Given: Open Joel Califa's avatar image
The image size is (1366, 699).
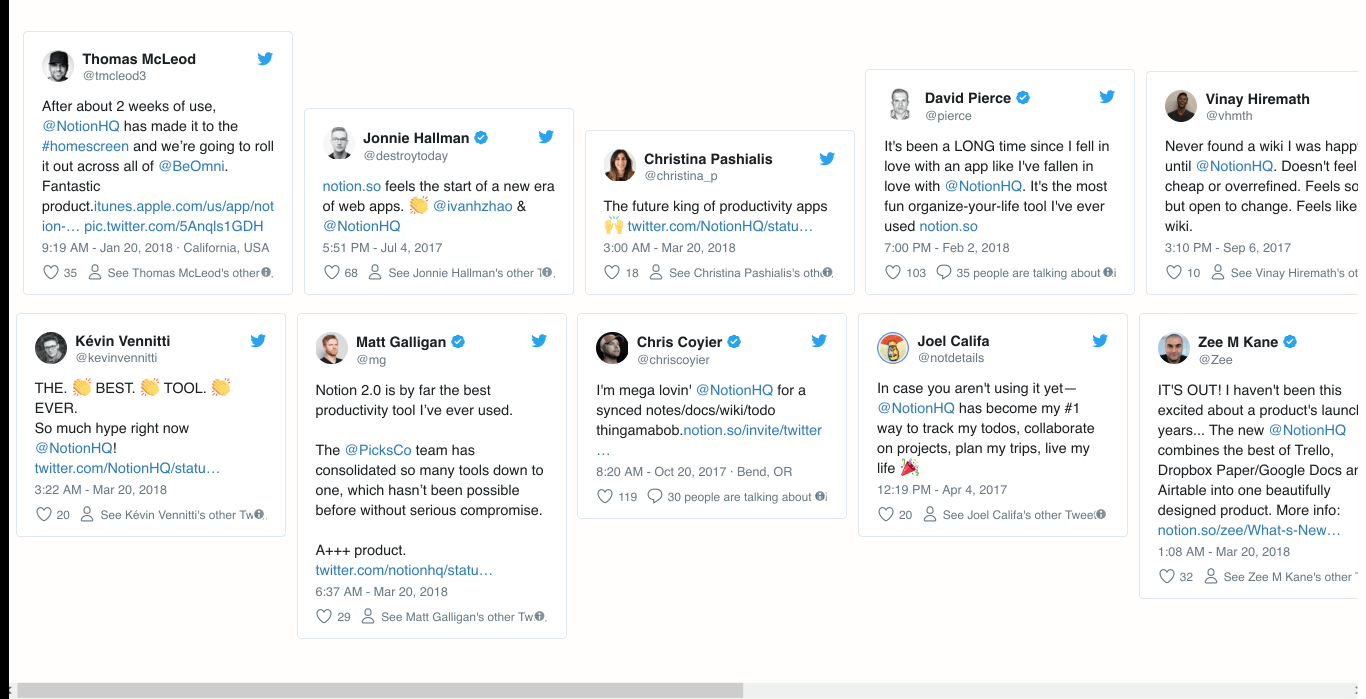Looking at the screenshot, I should [x=893, y=348].
